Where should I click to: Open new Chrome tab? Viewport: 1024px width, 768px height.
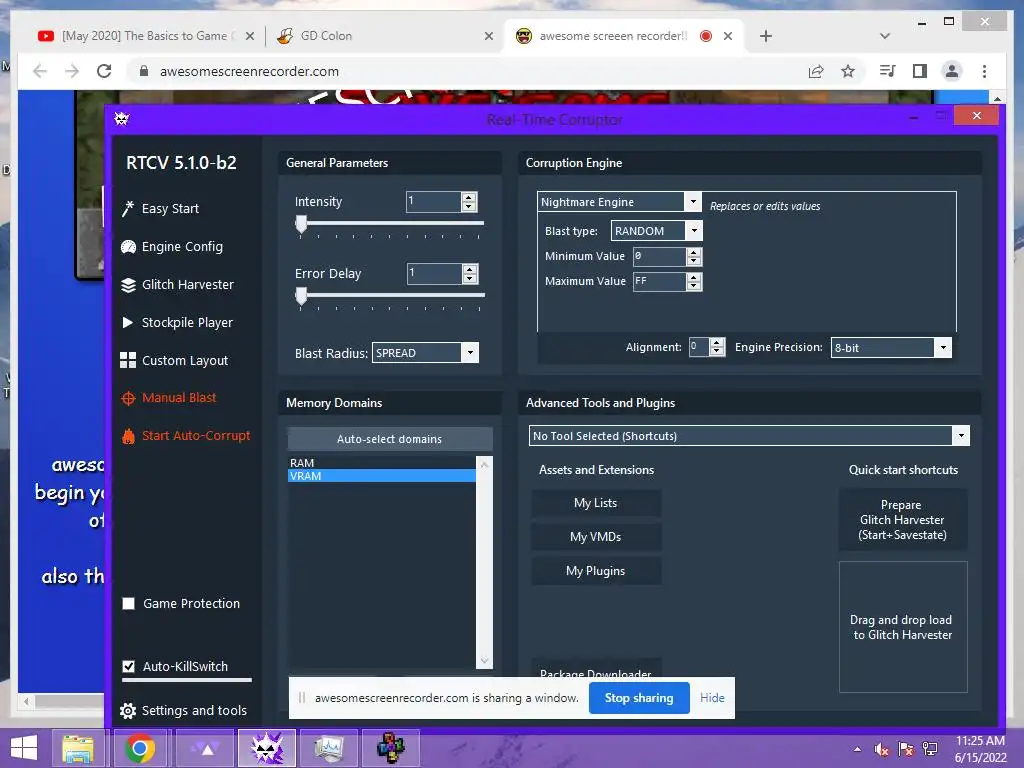[x=766, y=36]
